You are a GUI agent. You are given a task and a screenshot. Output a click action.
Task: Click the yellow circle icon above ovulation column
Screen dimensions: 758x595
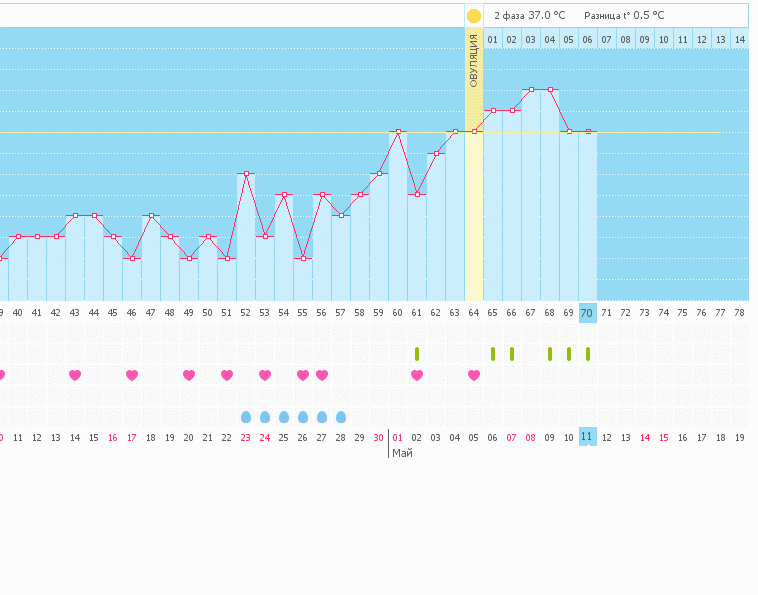[x=474, y=16]
